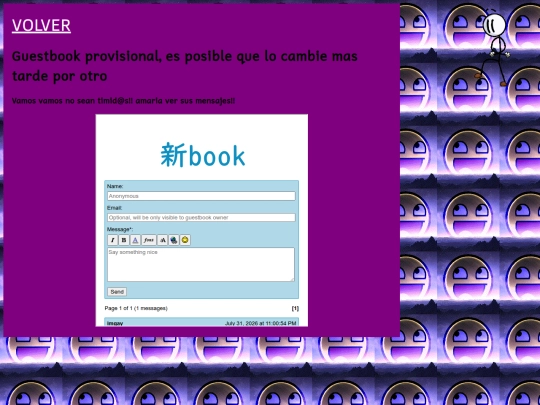The height and width of the screenshot is (405, 540).
Task: Click the 'Guestbook provisional' heading
Action: 185,66
